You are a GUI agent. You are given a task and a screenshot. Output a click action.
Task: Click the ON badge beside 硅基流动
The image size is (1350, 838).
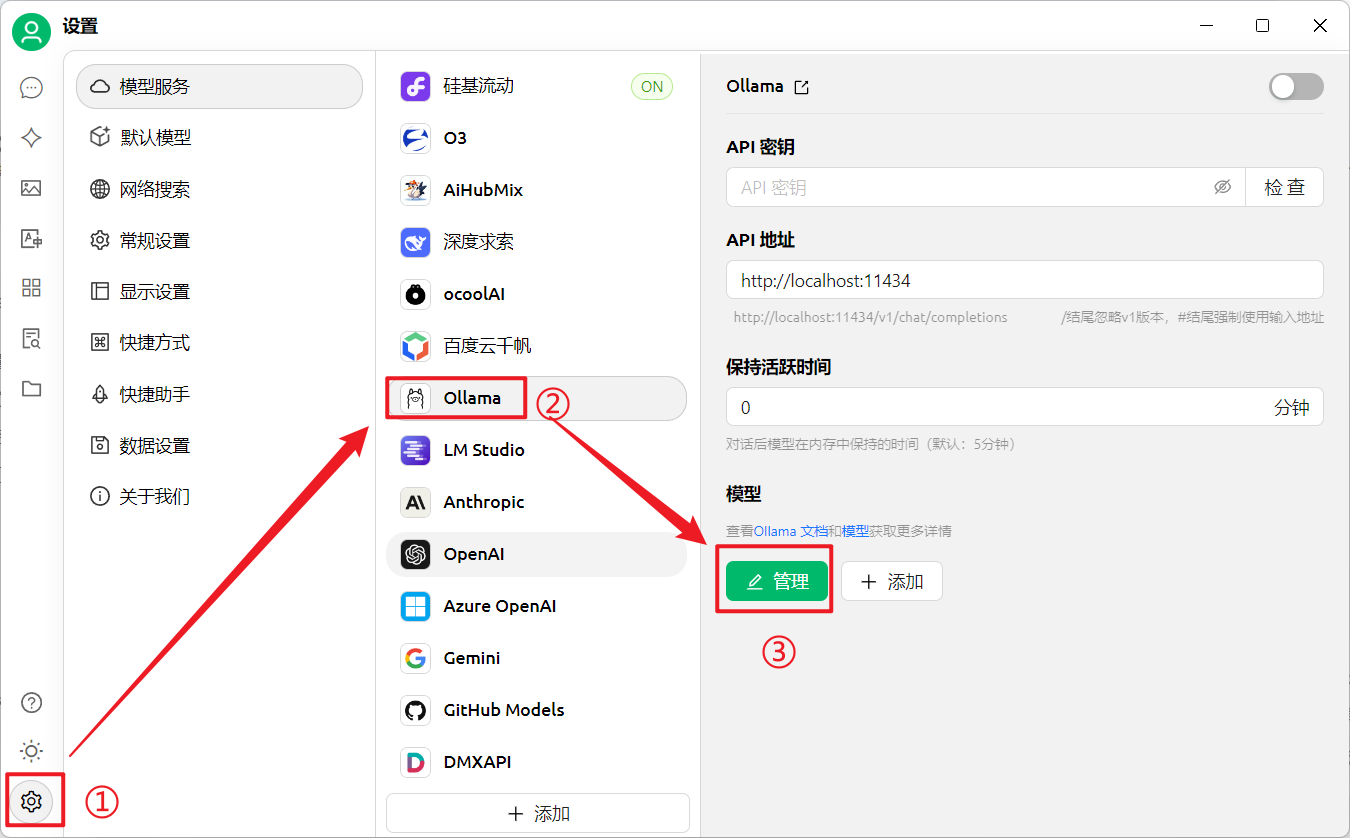click(x=652, y=87)
